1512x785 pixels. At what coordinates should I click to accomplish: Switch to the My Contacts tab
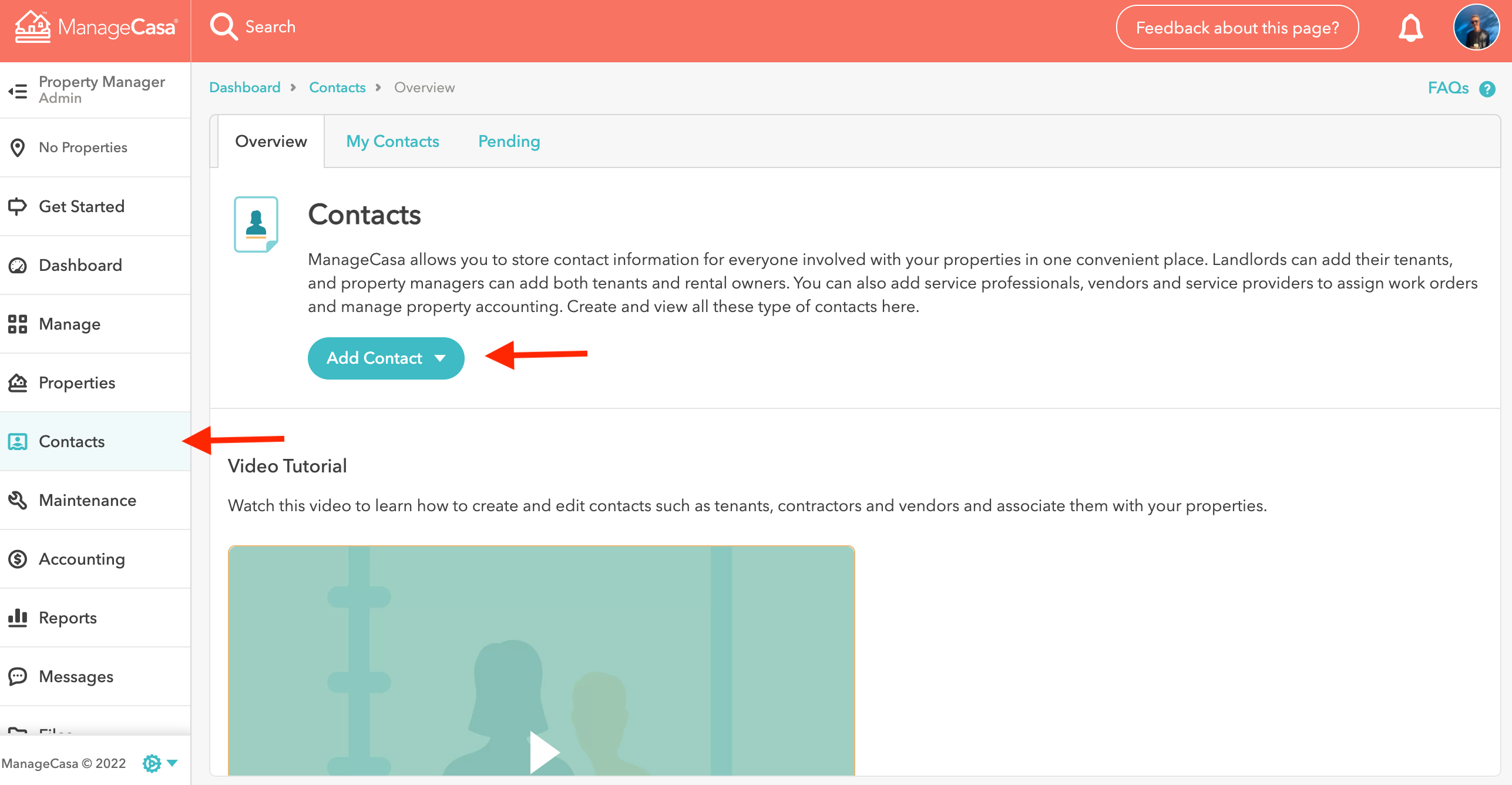tap(392, 141)
